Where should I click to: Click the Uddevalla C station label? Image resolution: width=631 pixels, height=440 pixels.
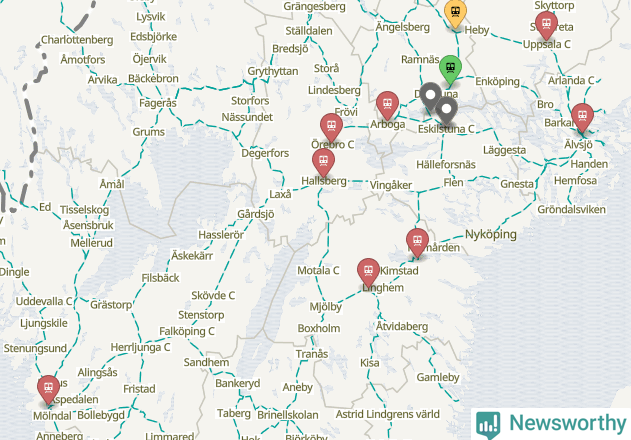click(x=44, y=302)
